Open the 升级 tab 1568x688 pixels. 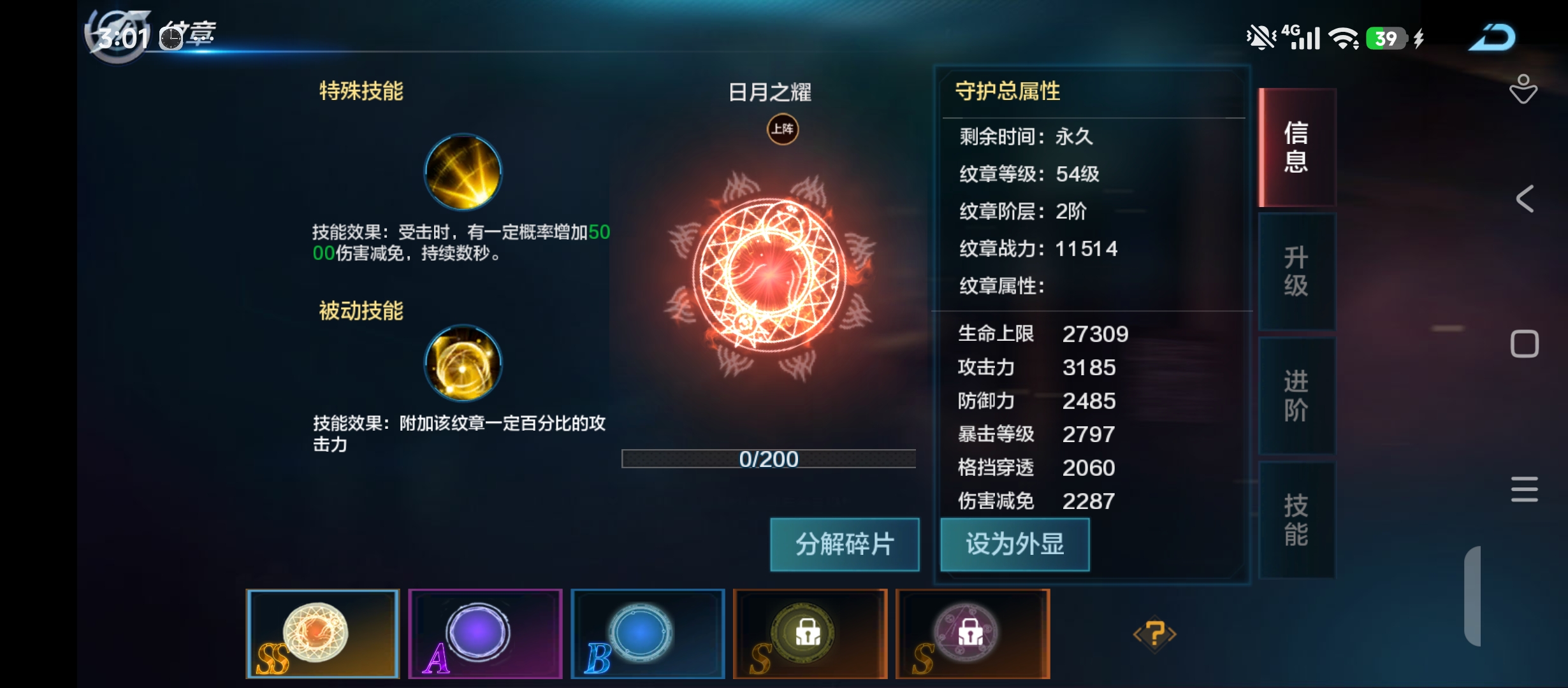(x=1296, y=271)
